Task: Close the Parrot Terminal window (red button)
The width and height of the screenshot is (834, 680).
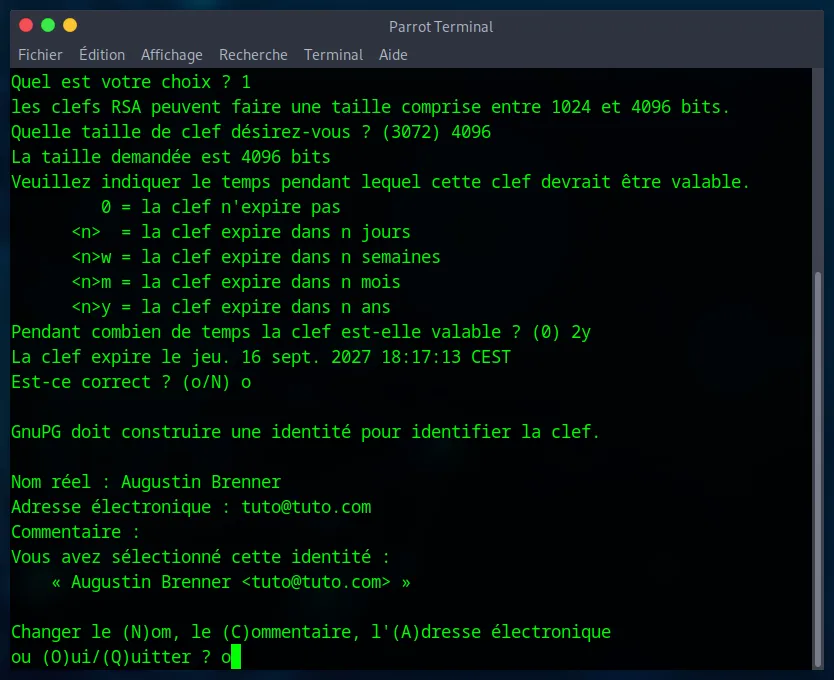Action: [x=26, y=25]
